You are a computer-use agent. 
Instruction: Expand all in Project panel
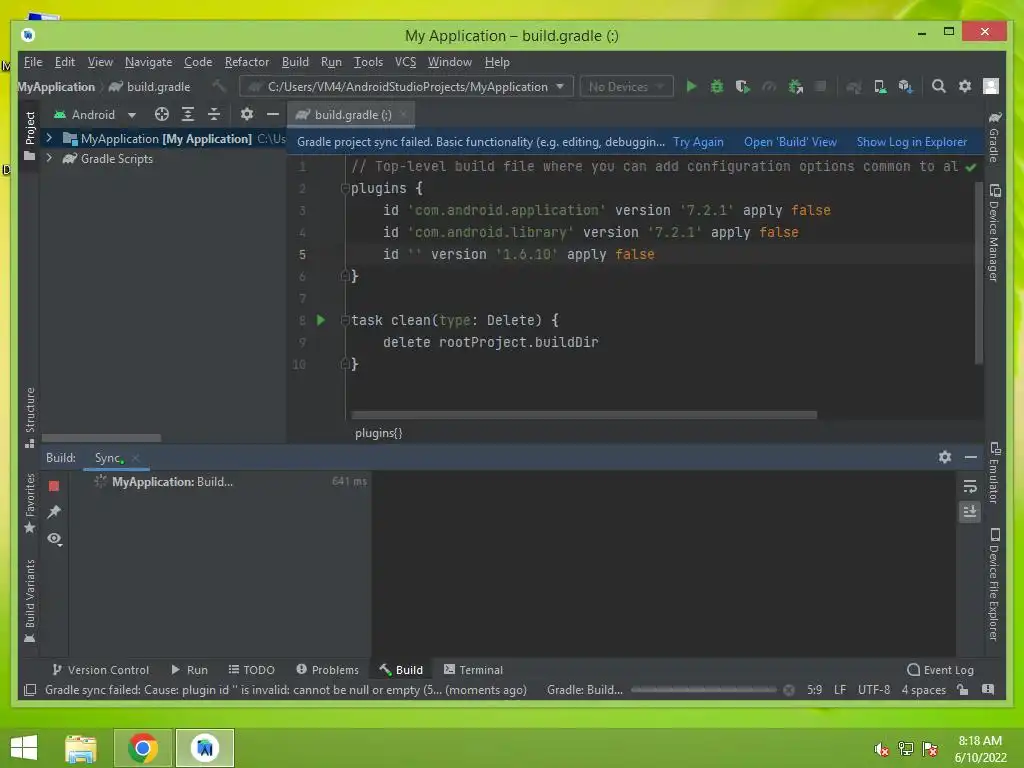tap(188, 114)
